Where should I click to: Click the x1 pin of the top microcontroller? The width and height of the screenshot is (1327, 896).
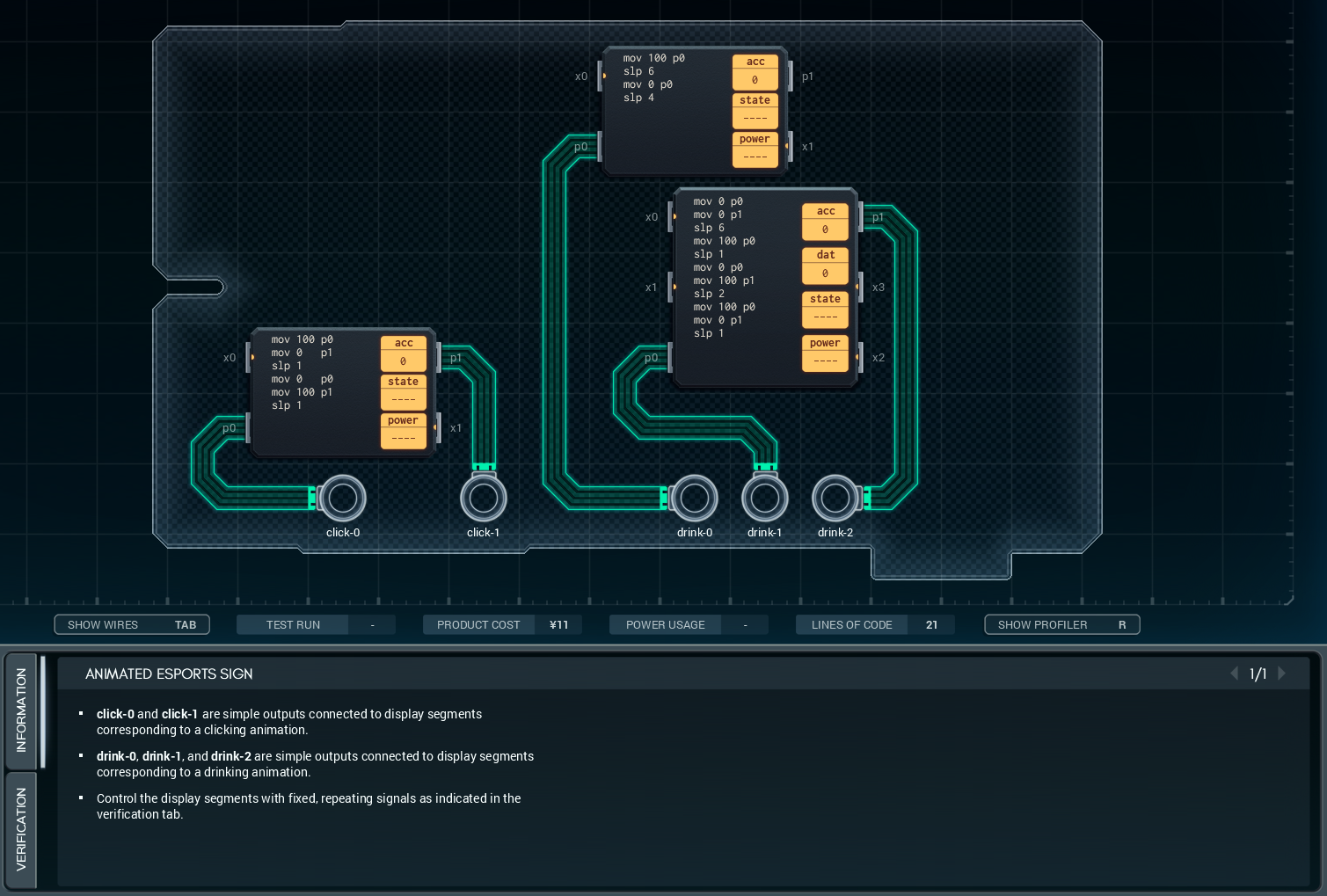(x=791, y=146)
